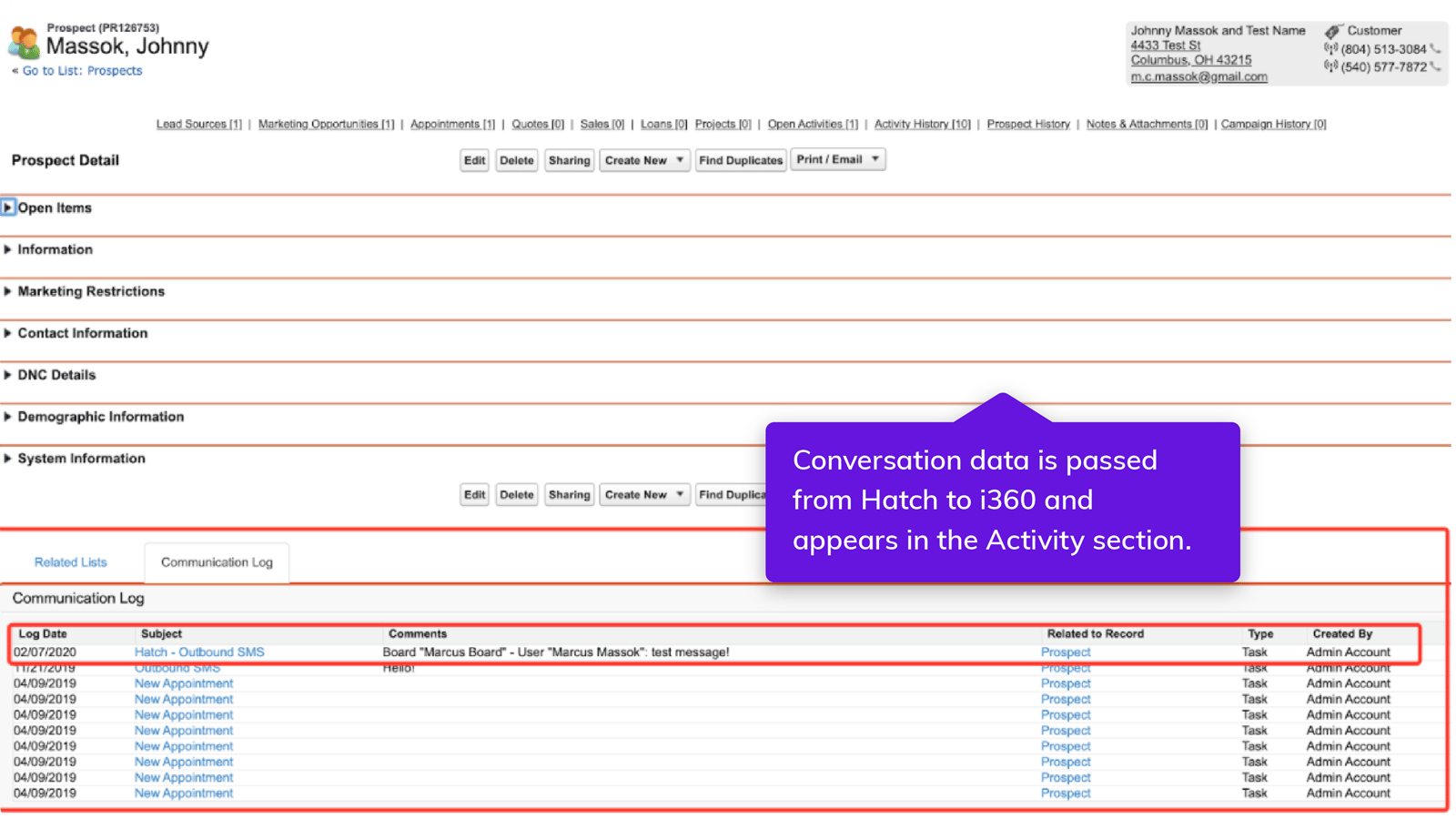Click the Customer price tag icon

(x=1333, y=32)
